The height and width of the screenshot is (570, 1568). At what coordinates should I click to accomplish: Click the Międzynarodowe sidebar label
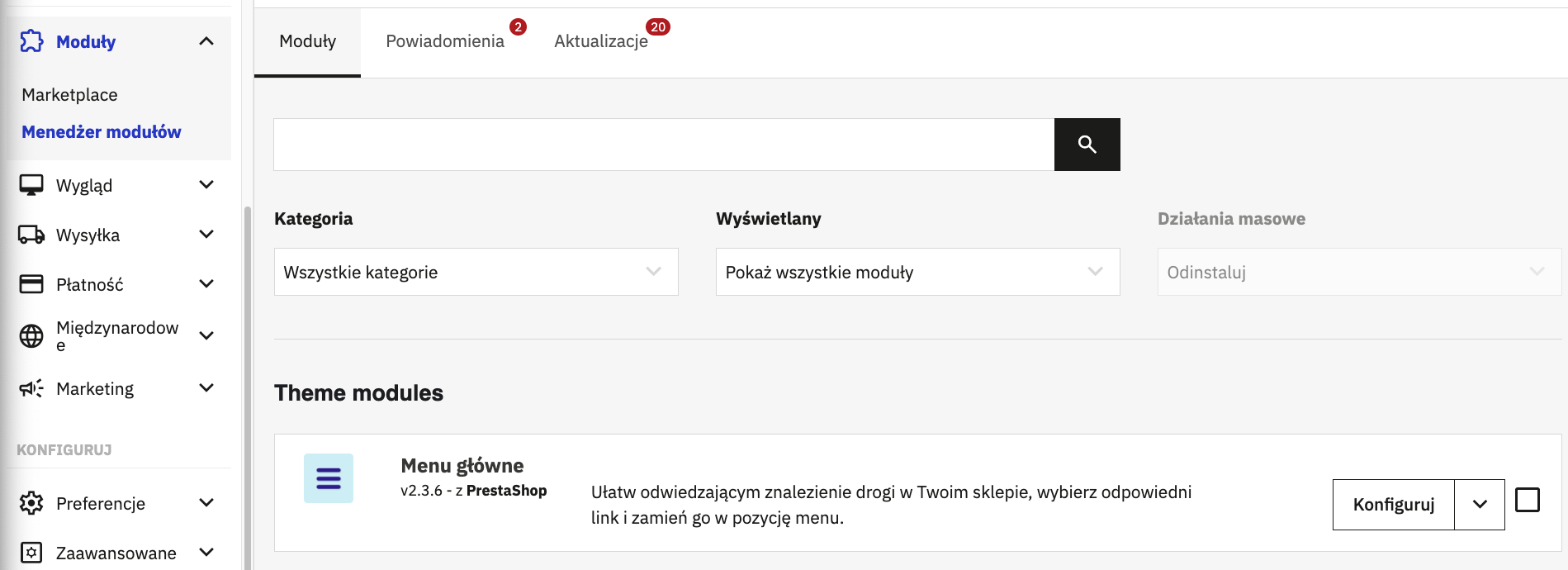[117, 336]
